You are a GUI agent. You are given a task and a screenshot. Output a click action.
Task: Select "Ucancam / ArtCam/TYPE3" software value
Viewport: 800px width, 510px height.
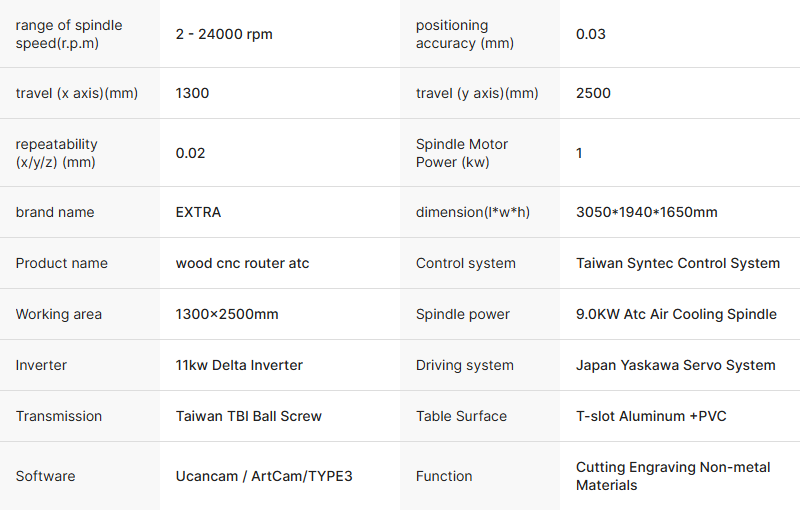pyautogui.click(x=264, y=476)
